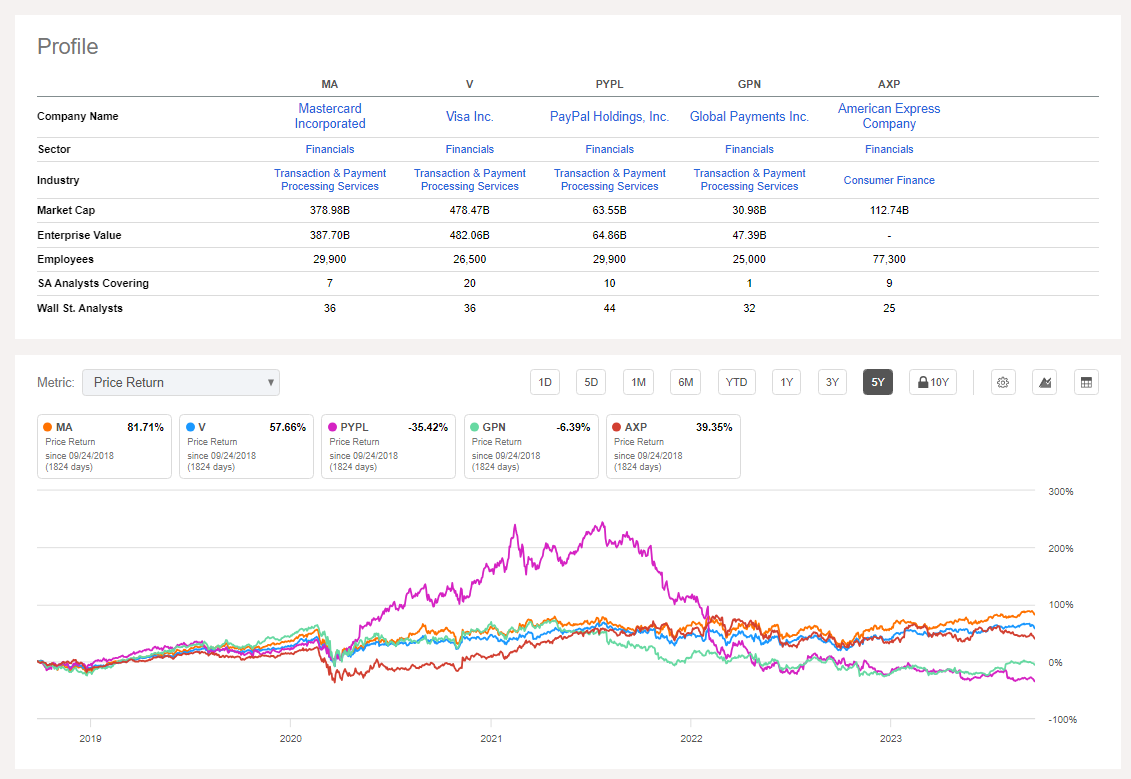Click Financials sector link under PYPL
1131x779 pixels.
(x=609, y=149)
